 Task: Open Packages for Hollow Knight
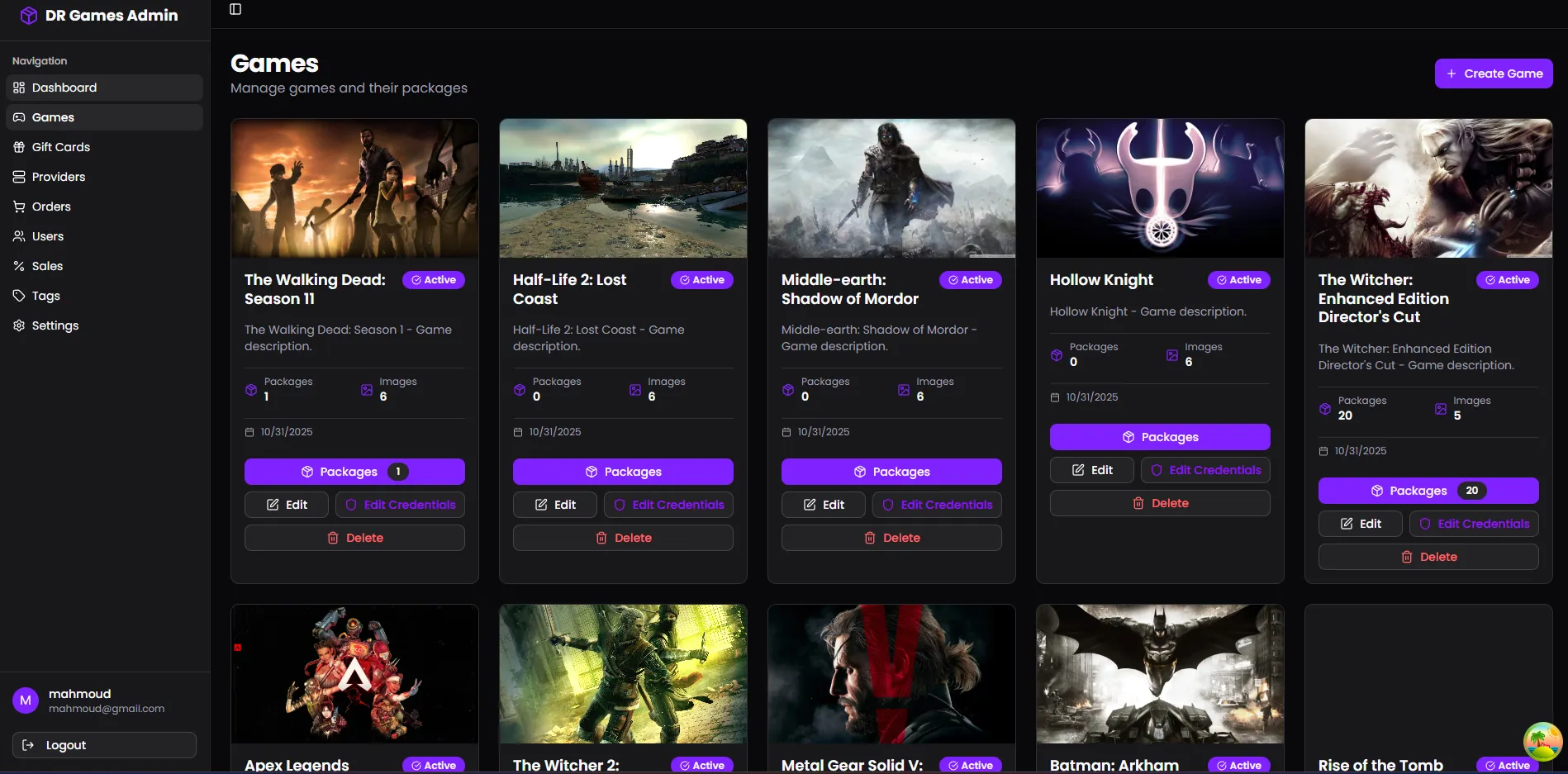1160,437
